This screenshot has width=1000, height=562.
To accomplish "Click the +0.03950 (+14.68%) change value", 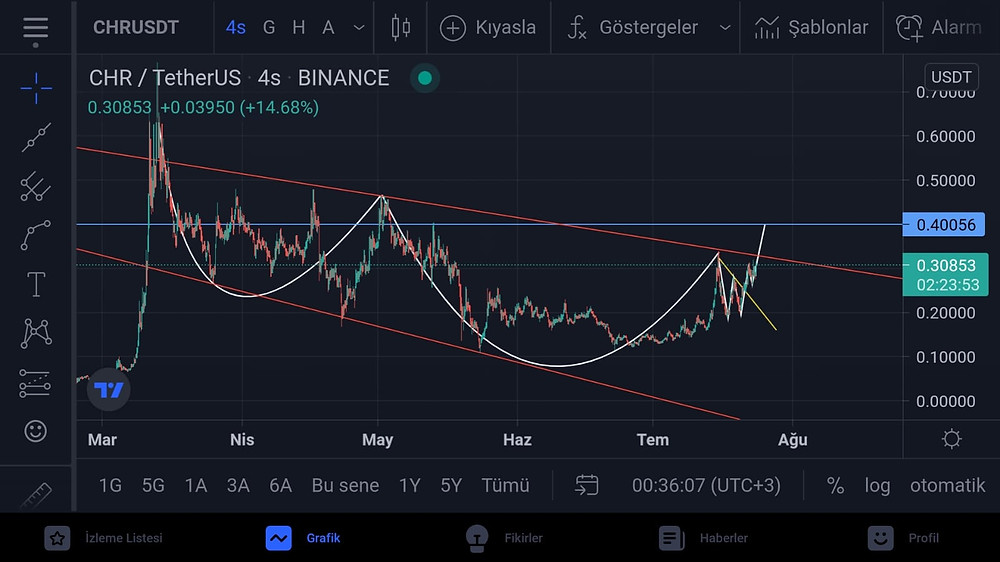I will click(239, 107).
